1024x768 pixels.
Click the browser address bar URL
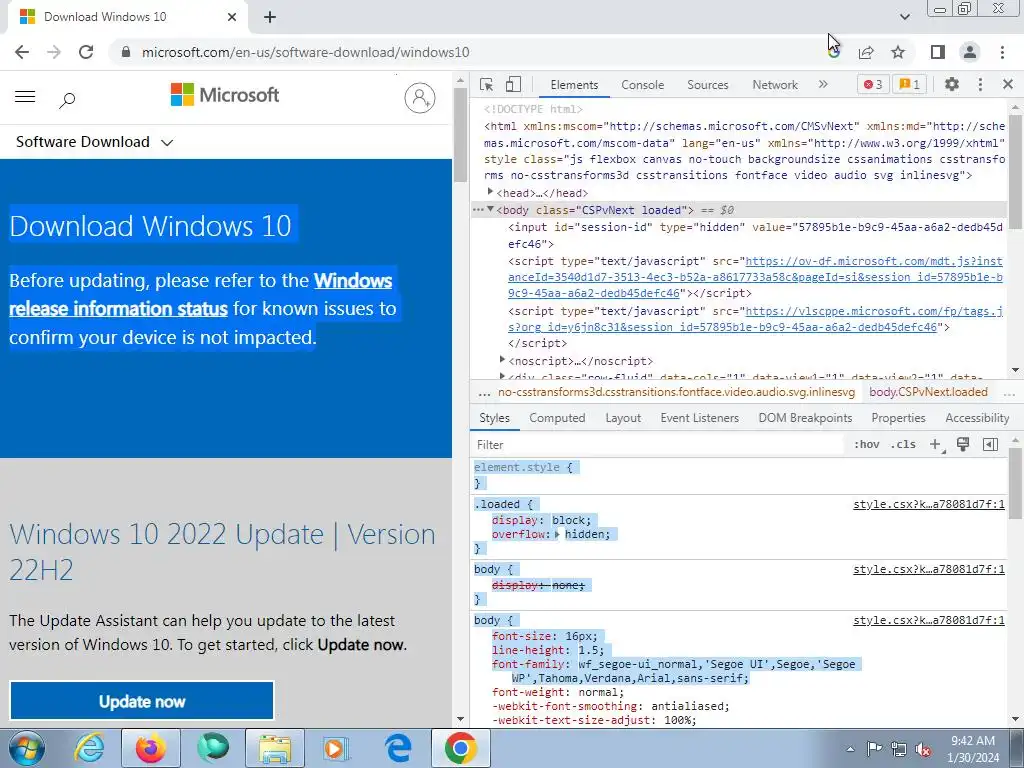(306, 52)
